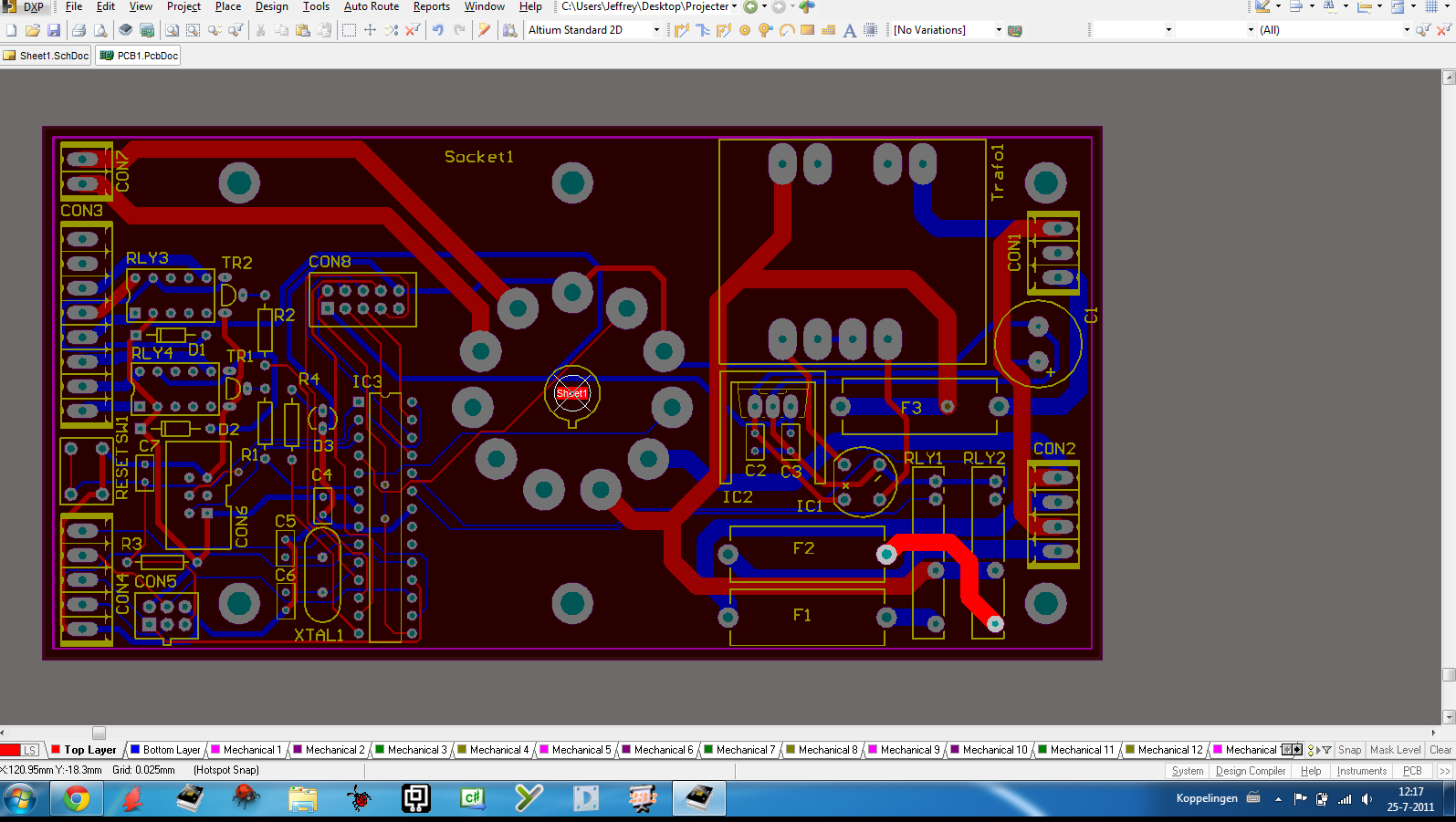This screenshot has width=1456, height=822.
Task: Toggle the Mask Level control
Action: (x=1395, y=750)
